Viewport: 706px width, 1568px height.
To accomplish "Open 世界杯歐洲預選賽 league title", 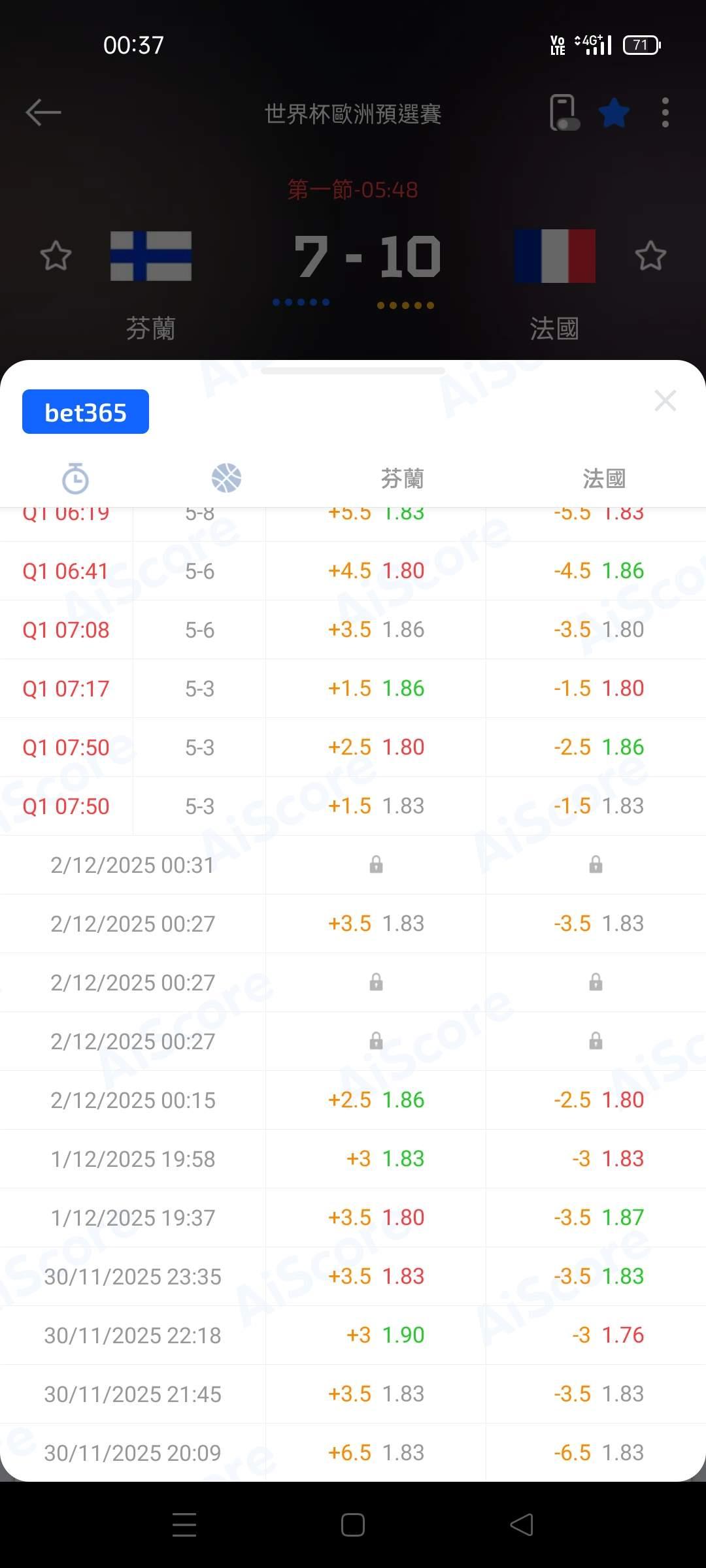I will pyautogui.click(x=353, y=114).
